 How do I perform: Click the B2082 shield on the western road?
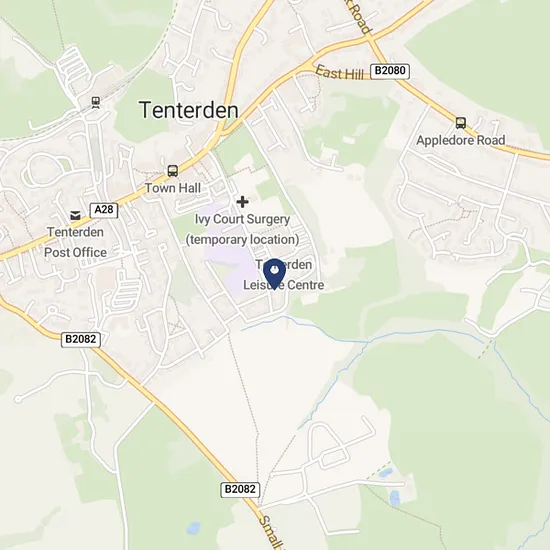coord(81,340)
